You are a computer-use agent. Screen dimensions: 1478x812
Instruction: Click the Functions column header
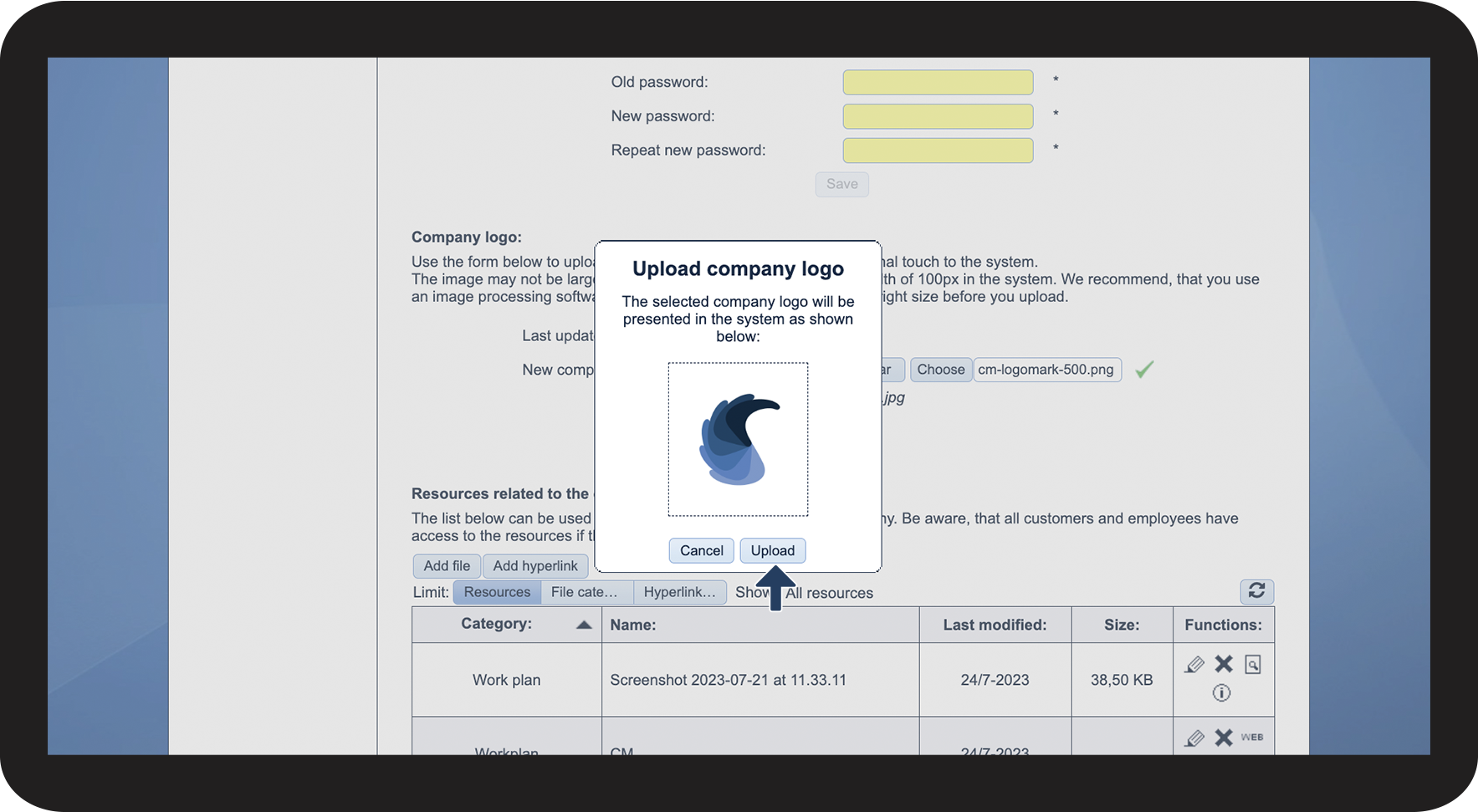click(1223, 625)
